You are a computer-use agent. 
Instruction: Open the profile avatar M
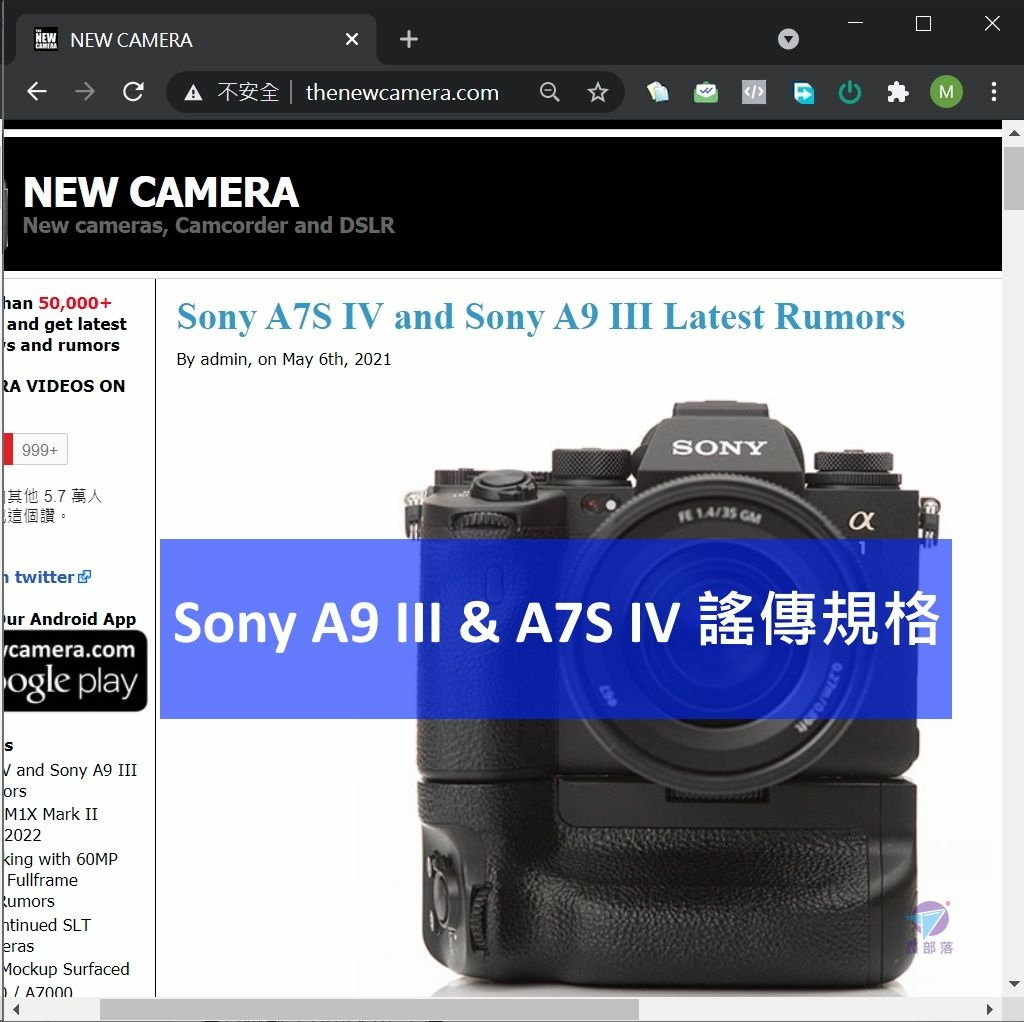tap(946, 92)
